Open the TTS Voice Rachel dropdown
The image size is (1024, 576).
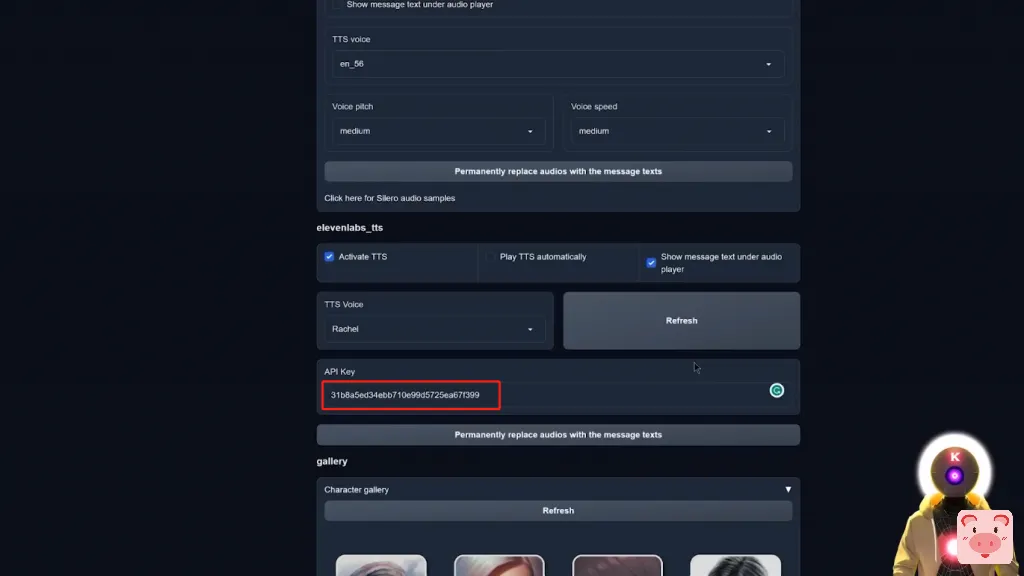(x=435, y=329)
